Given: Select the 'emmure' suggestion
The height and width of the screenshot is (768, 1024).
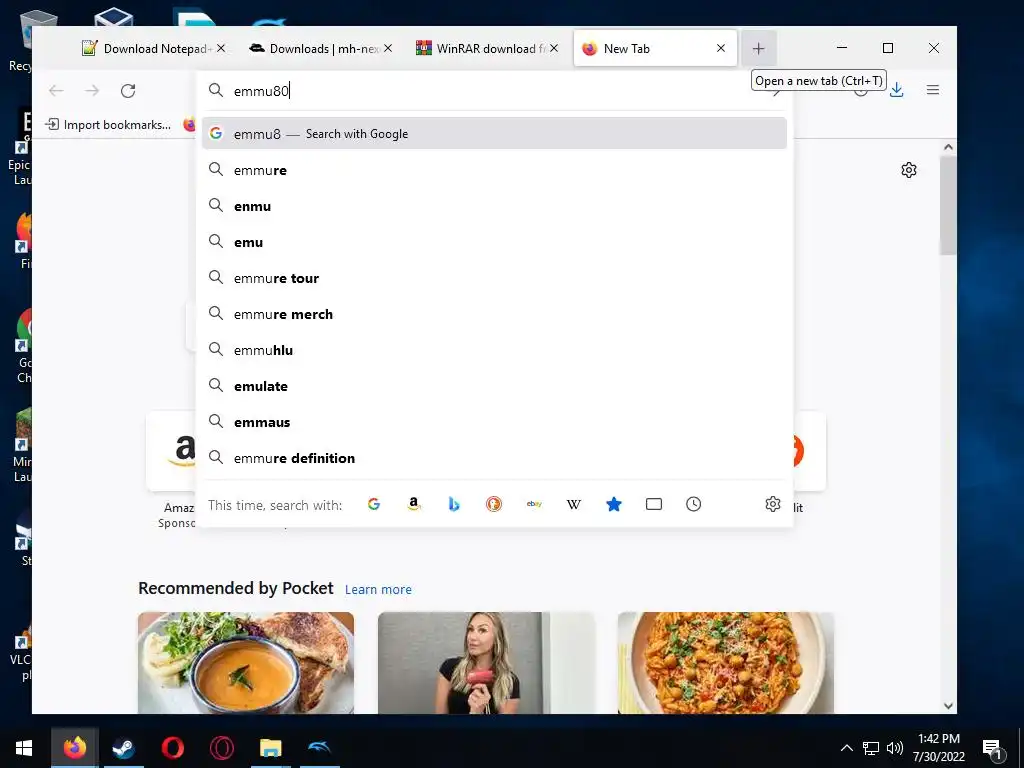Looking at the screenshot, I should point(494,170).
